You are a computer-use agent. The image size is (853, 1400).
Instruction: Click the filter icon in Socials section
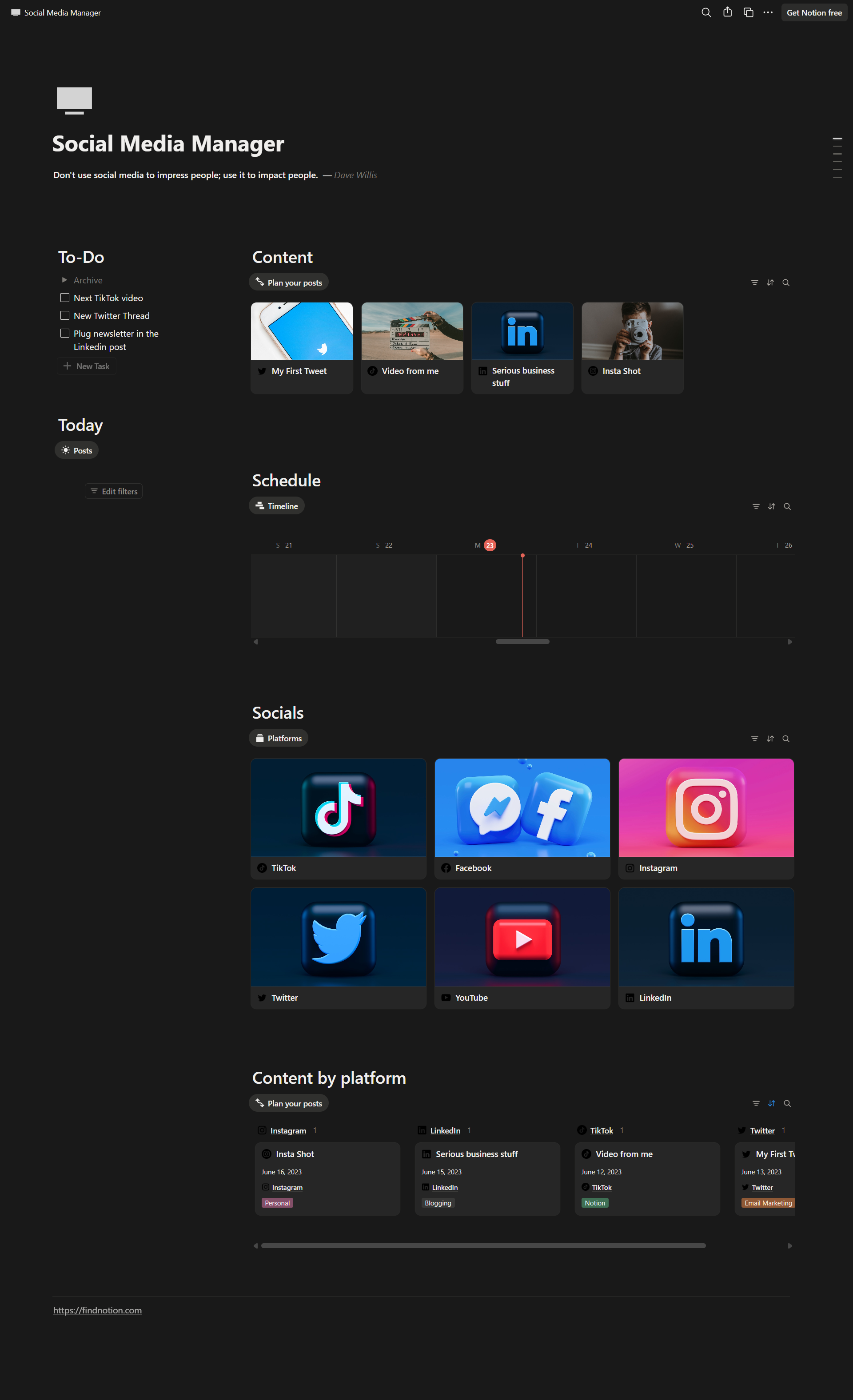point(755,739)
